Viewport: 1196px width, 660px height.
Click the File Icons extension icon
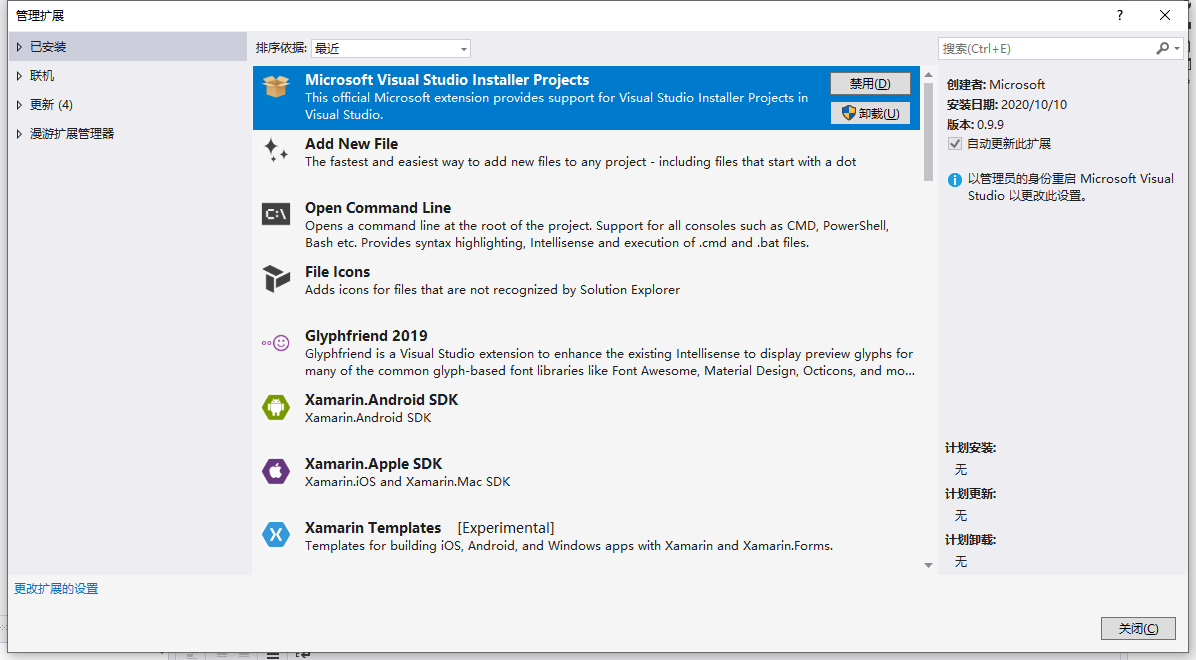click(x=276, y=279)
